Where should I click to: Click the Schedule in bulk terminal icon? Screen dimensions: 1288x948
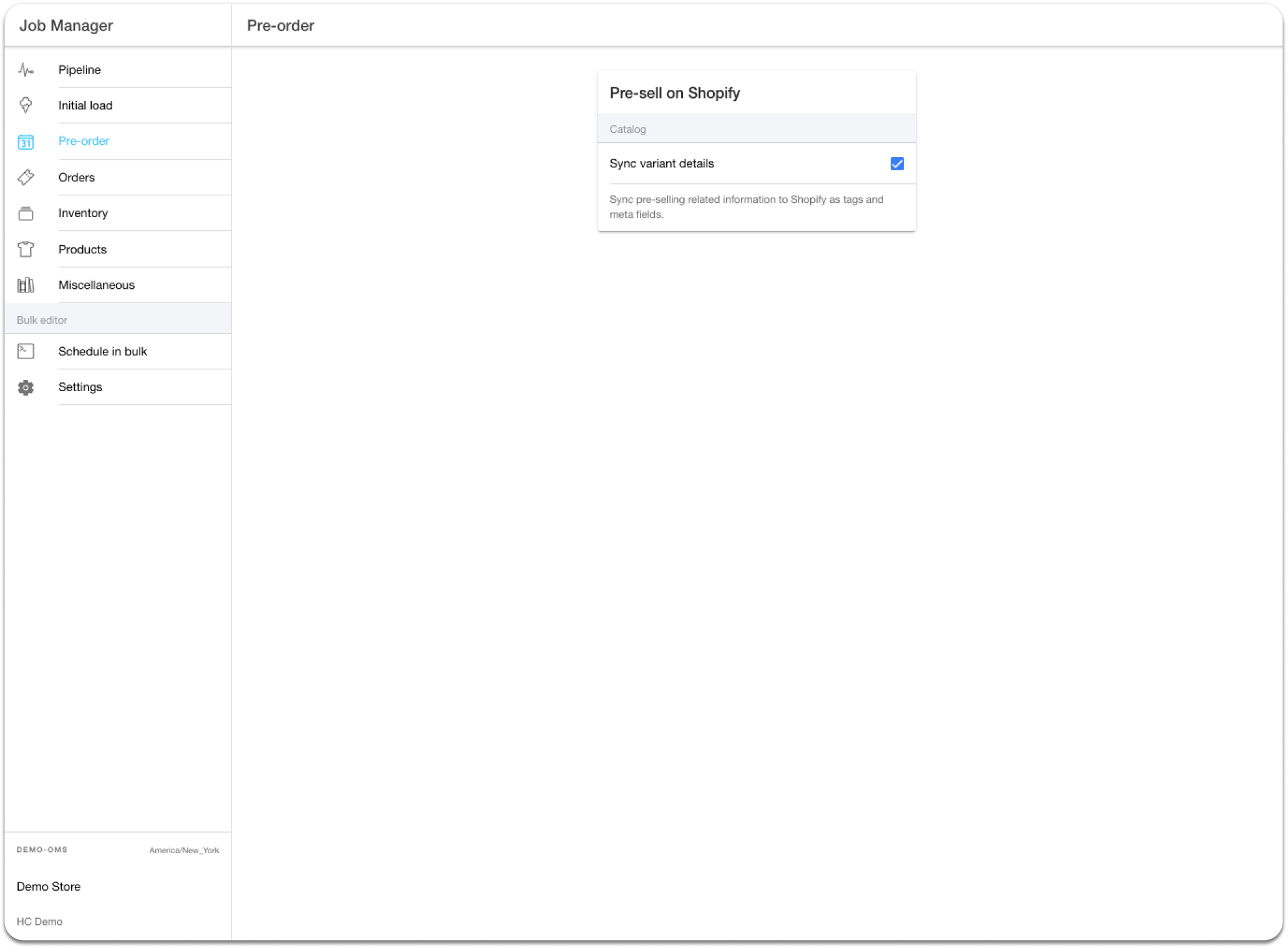point(26,351)
